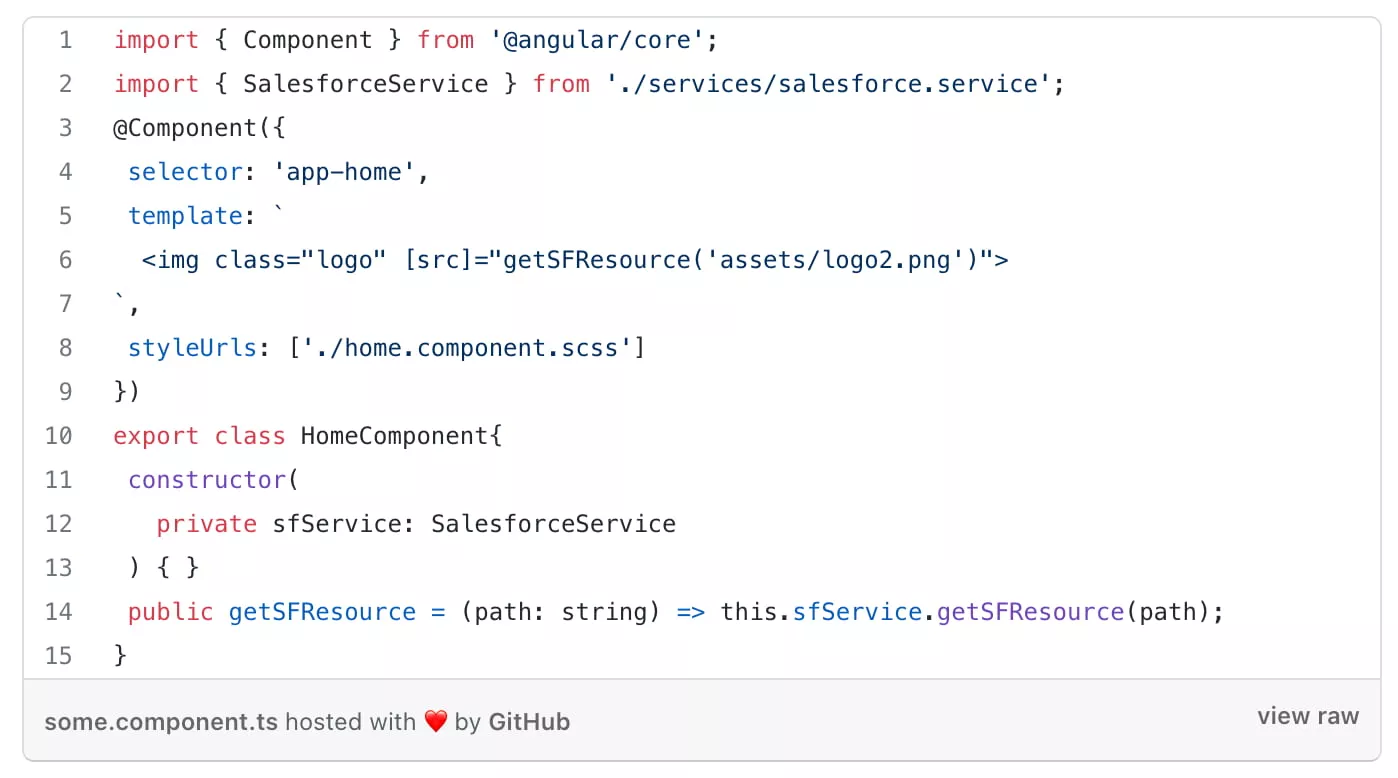The width and height of the screenshot is (1398, 778).
Task: Select line number 12 in gutter
Action: [59, 524]
